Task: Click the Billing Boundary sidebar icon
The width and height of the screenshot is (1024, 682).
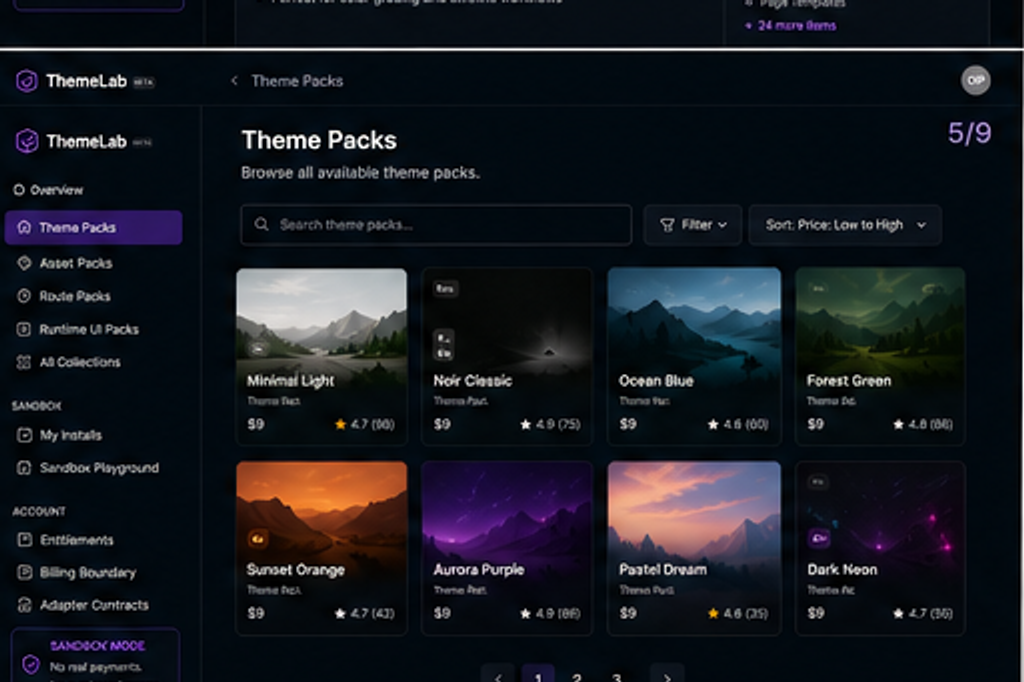Action: pyautogui.click(x=24, y=572)
